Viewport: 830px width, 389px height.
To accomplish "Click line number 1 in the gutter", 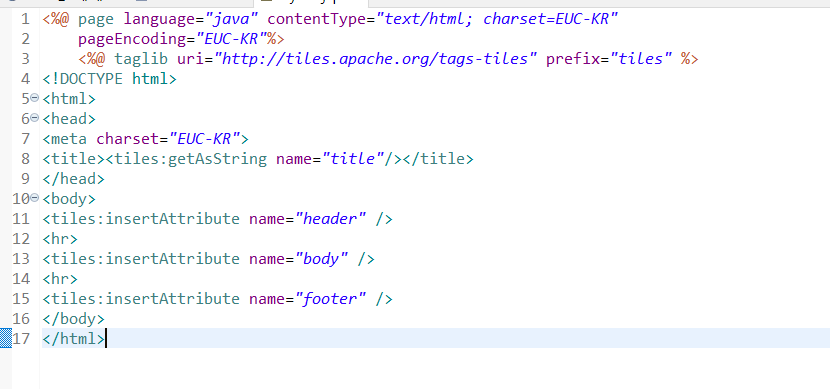I will pyautogui.click(x=25, y=20).
